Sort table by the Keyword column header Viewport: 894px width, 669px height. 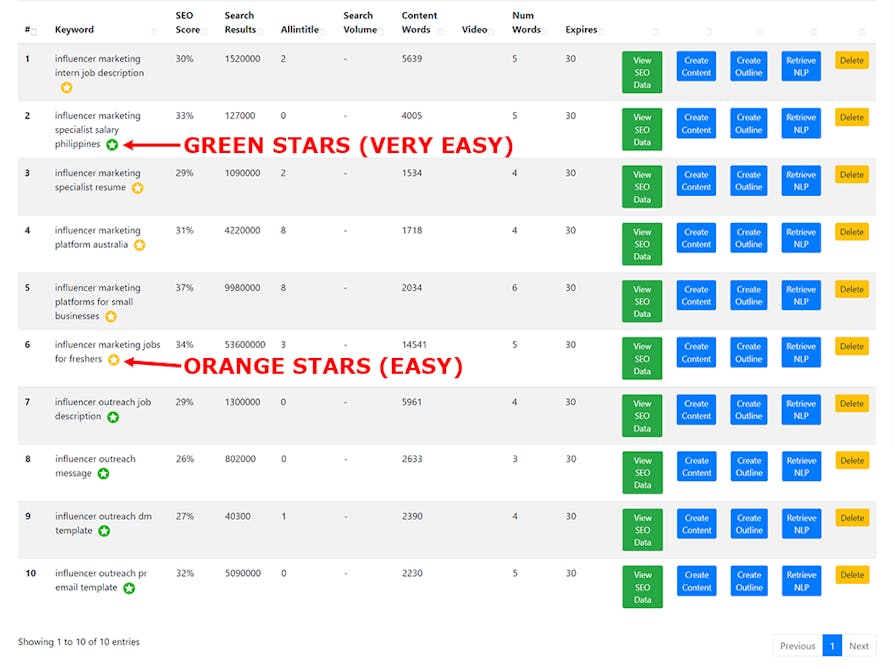point(74,30)
